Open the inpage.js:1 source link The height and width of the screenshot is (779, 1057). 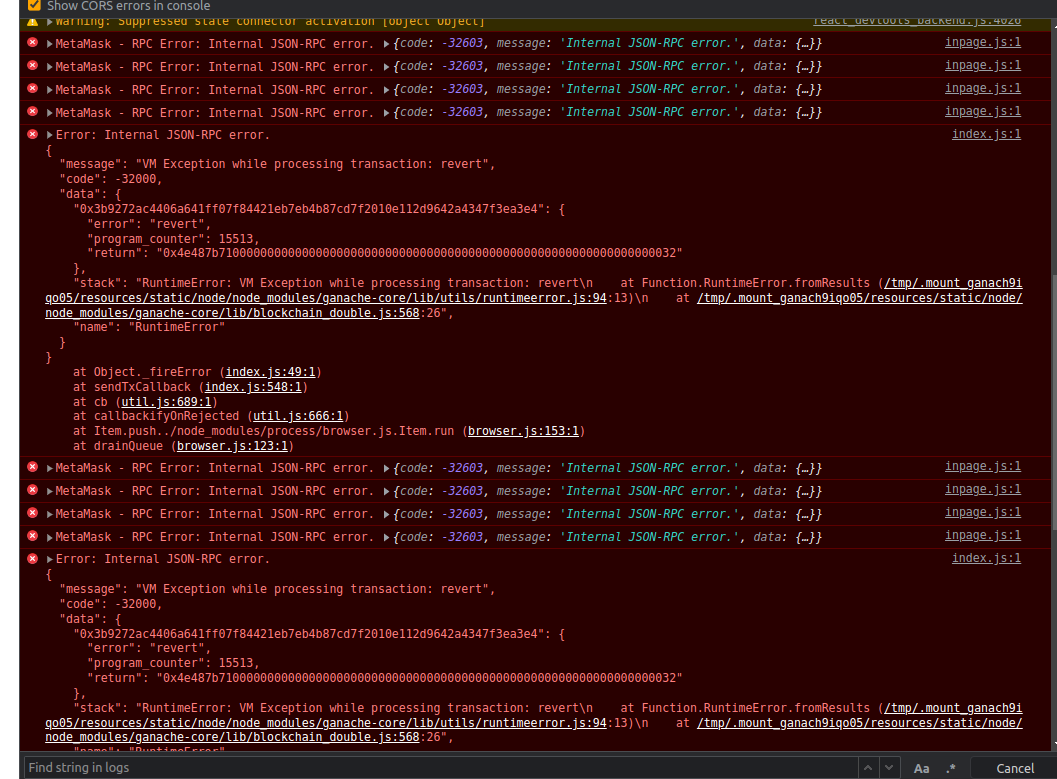tap(983, 43)
